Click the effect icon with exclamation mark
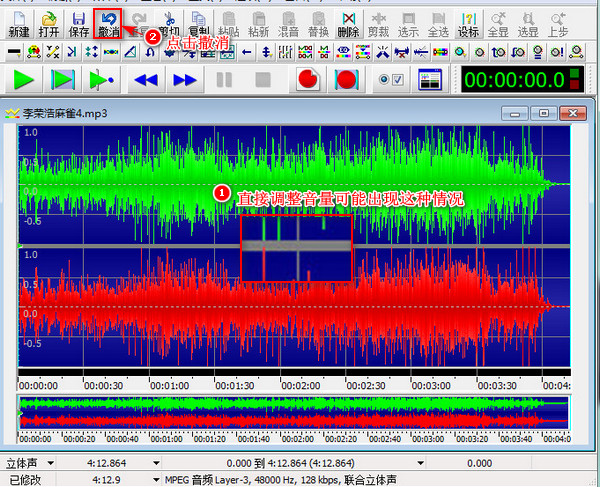600x487 pixels. 557,52
